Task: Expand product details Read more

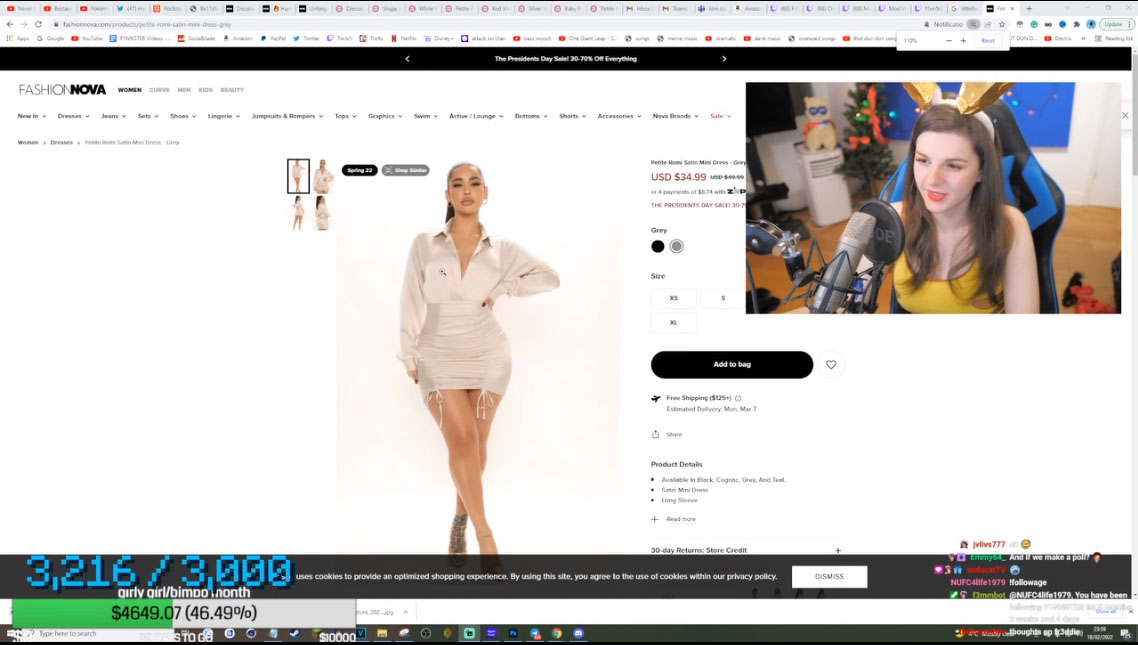Action: pyautogui.click(x=674, y=519)
